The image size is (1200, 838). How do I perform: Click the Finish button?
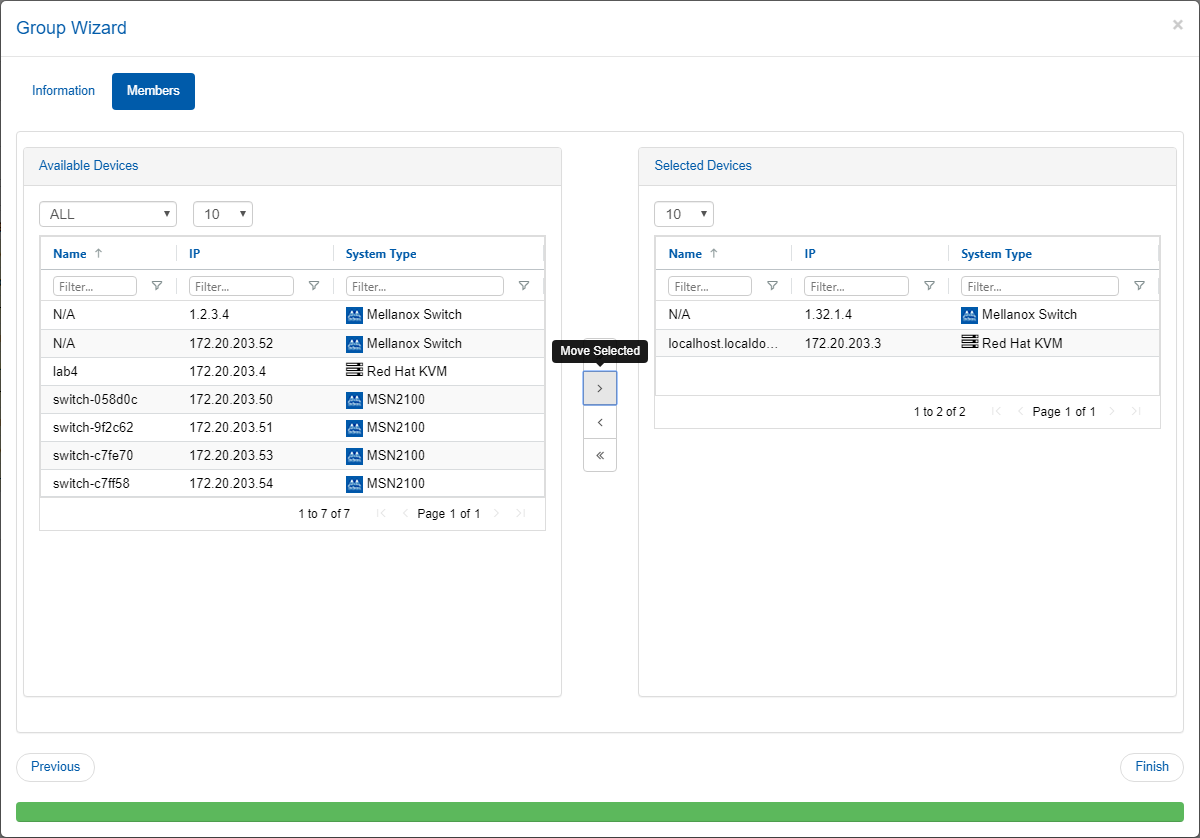coord(1151,767)
